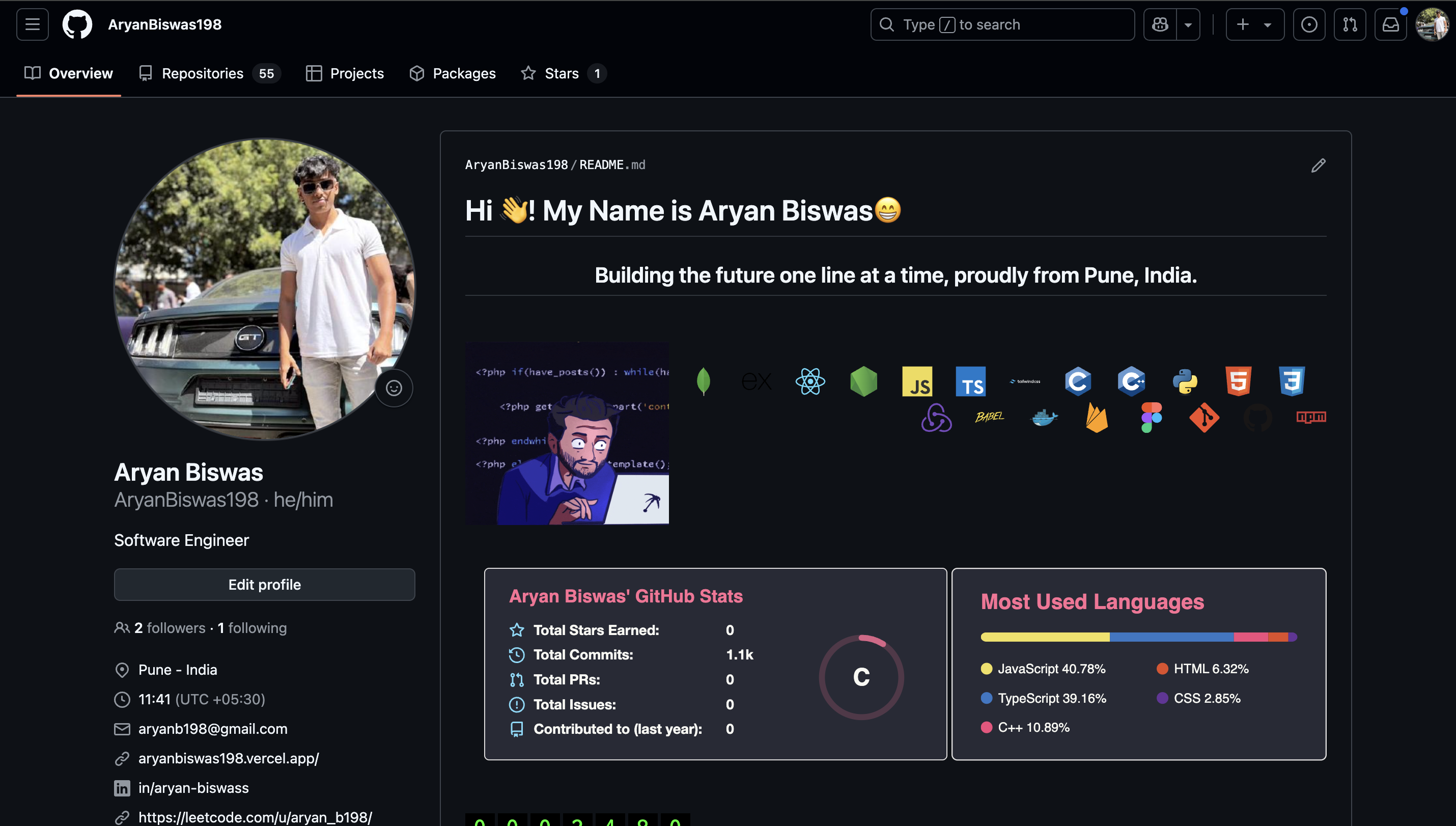Viewport: 1456px width, 826px height.
Task: Click the circular C rank progress ring
Action: tap(861, 677)
